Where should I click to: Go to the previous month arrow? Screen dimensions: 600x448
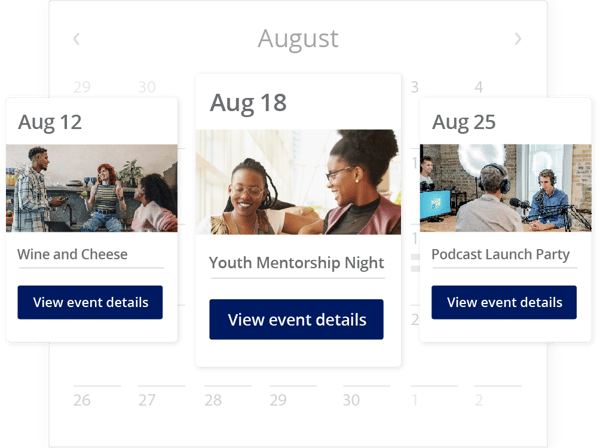tap(76, 39)
